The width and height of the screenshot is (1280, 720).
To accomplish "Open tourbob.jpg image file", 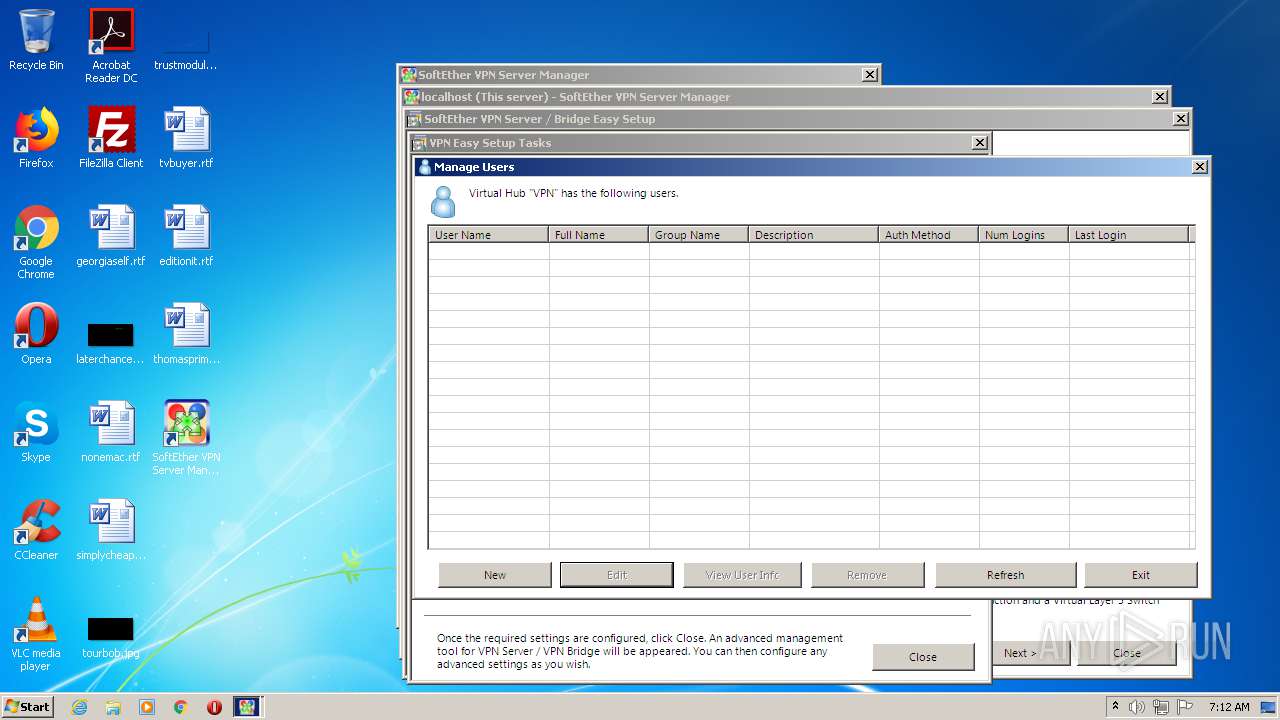I will 111,636.
